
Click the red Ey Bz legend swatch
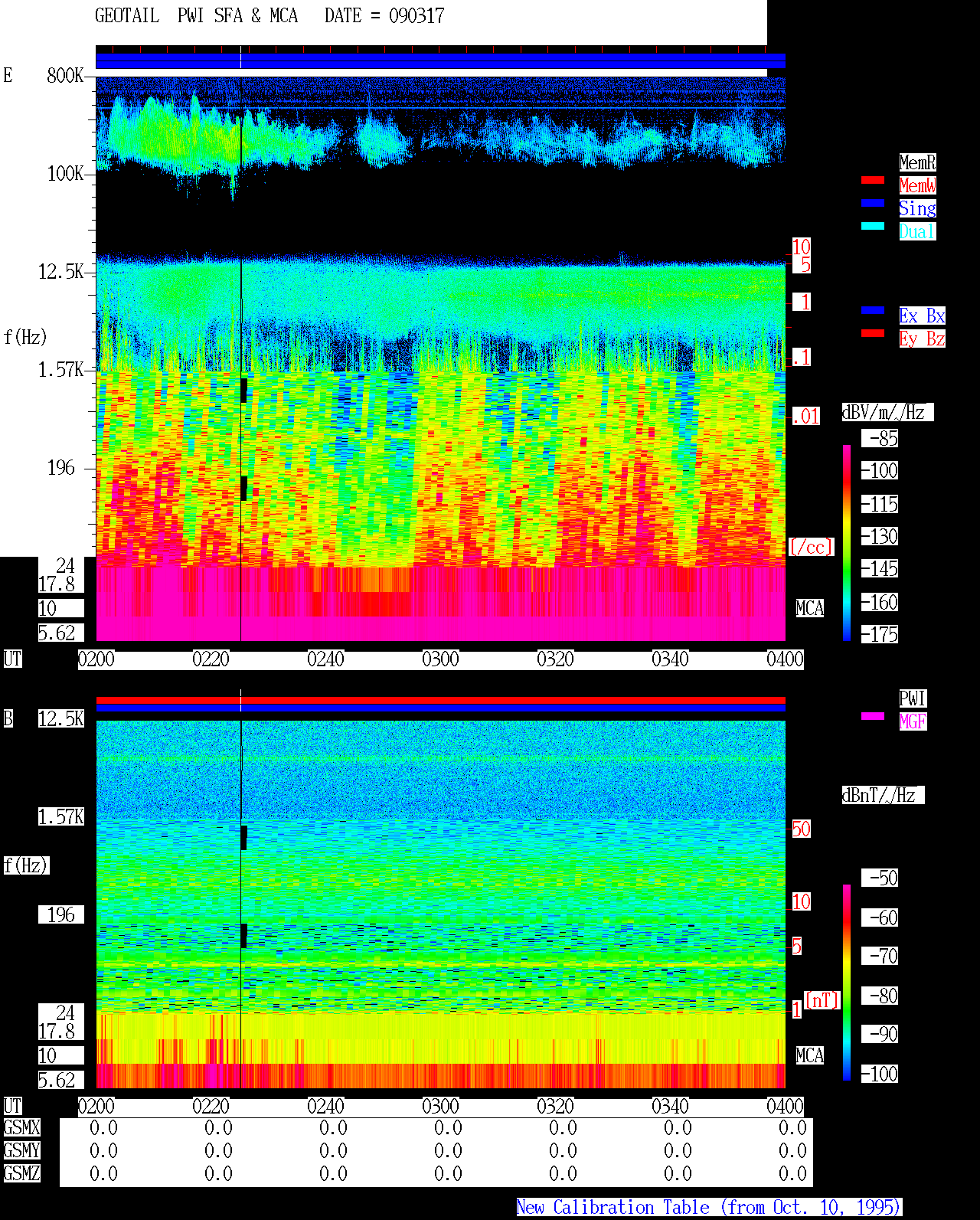pyautogui.click(x=873, y=333)
